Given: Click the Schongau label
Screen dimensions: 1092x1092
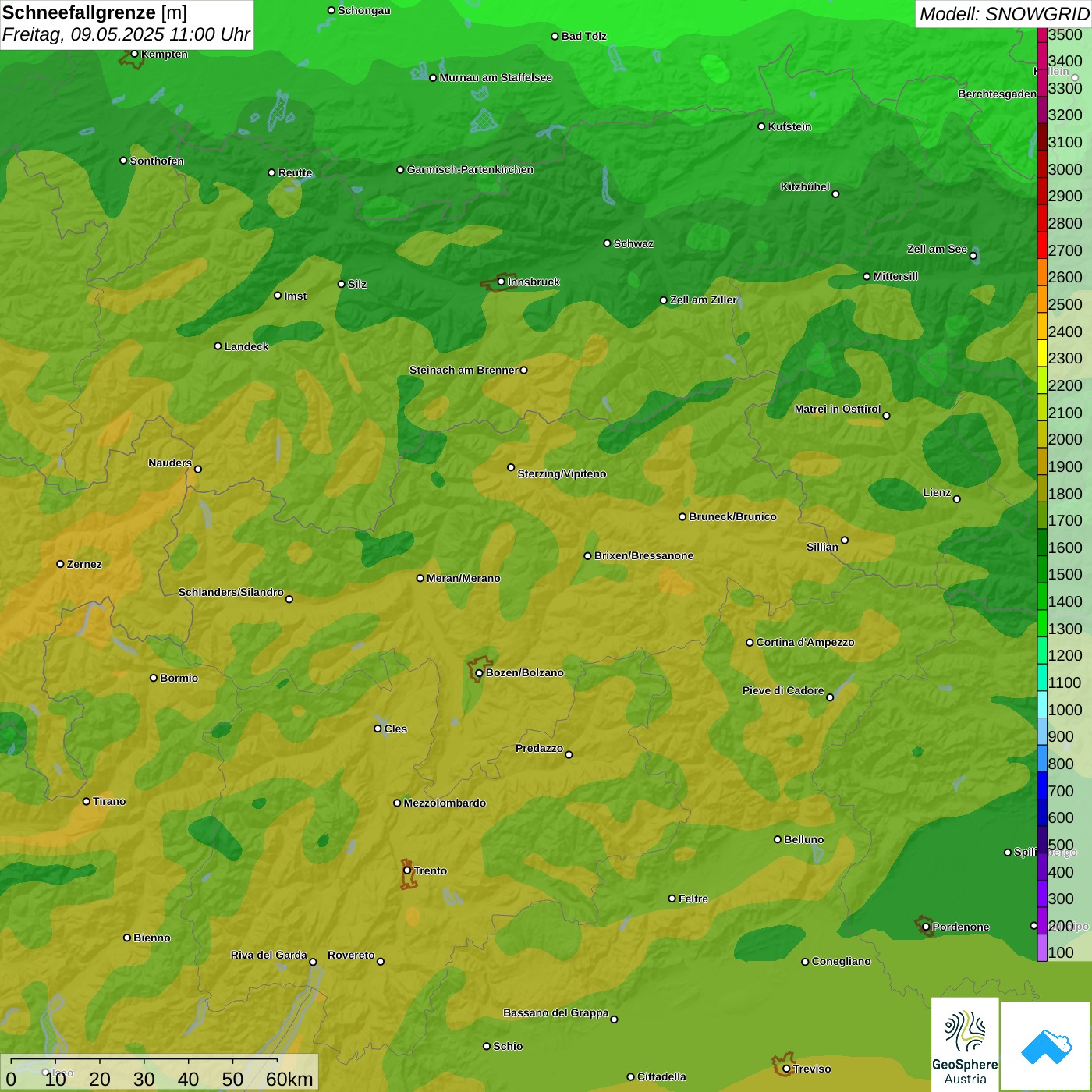Looking at the screenshot, I should pyautogui.click(x=364, y=10).
